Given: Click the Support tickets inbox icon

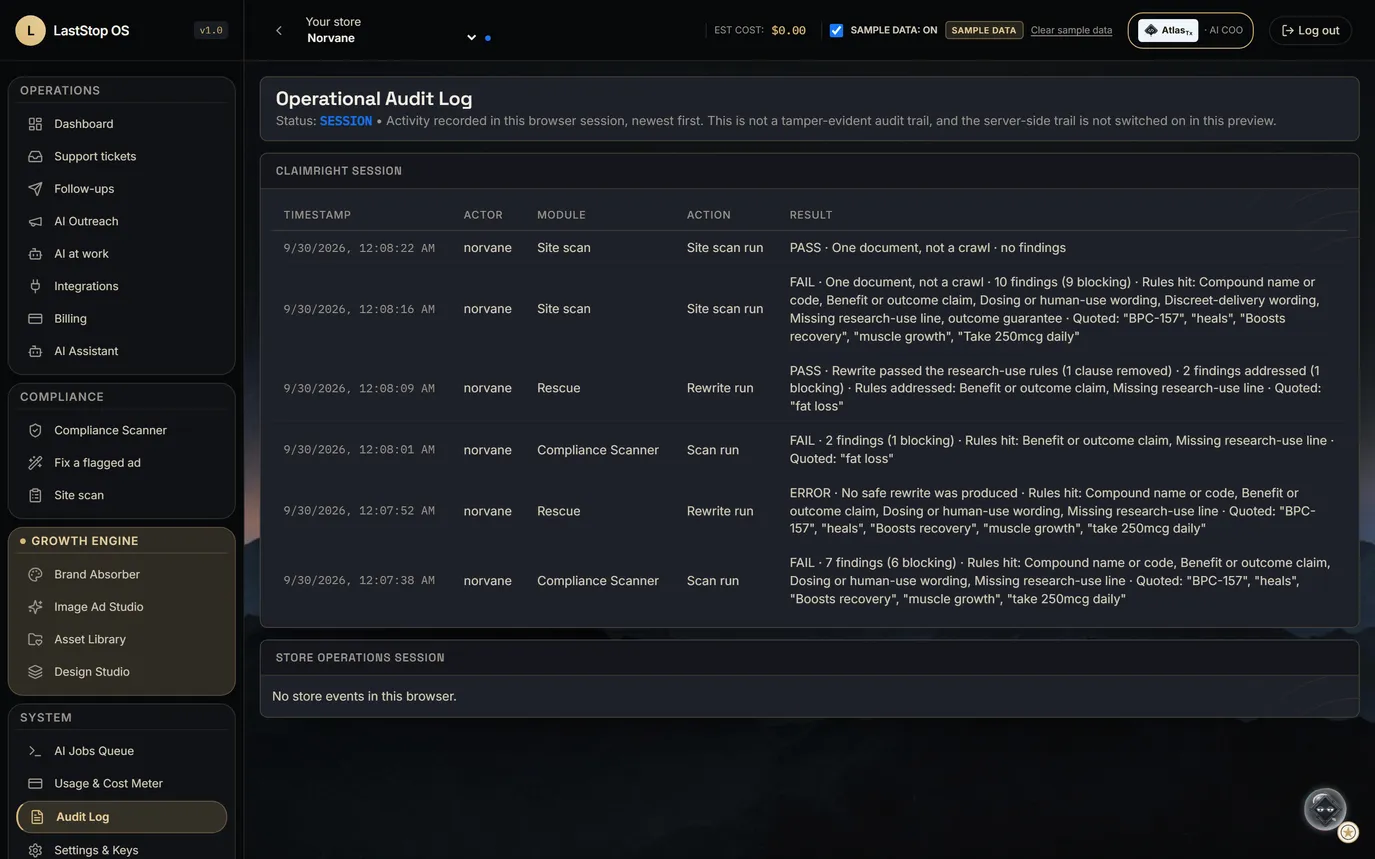Looking at the screenshot, I should [x=35, y=156].
